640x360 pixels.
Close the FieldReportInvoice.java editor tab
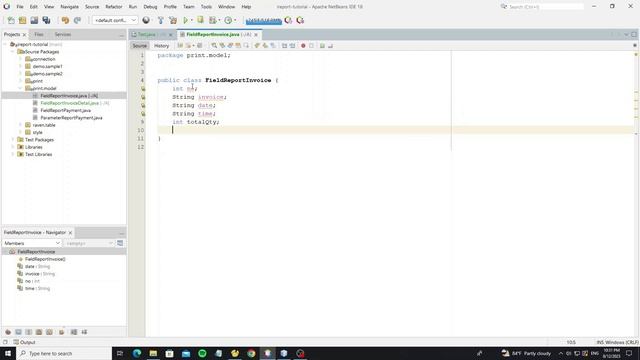click(x=256, y=35)
